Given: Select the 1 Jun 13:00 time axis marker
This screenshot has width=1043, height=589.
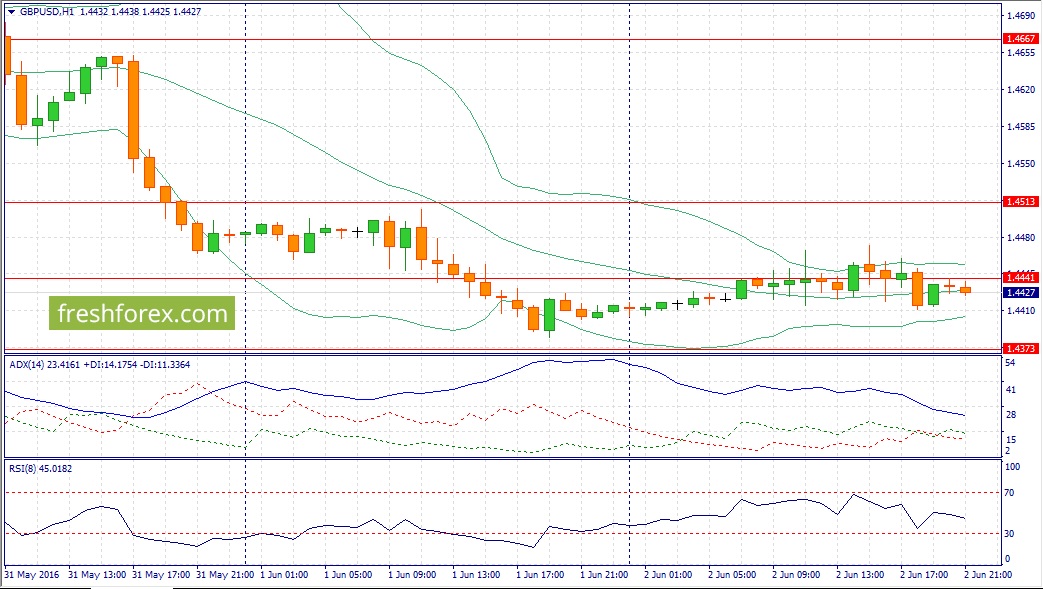Looking at the screenshot, I should 476,574.
